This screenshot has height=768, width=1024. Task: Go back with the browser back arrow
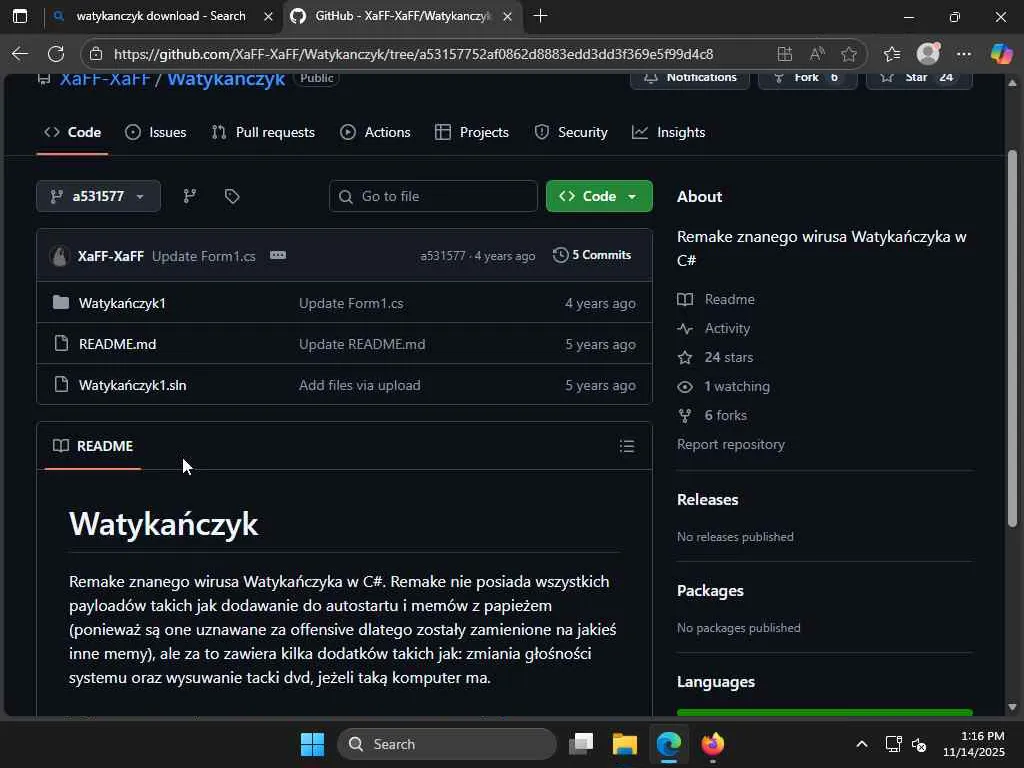(x=20, y=54)
